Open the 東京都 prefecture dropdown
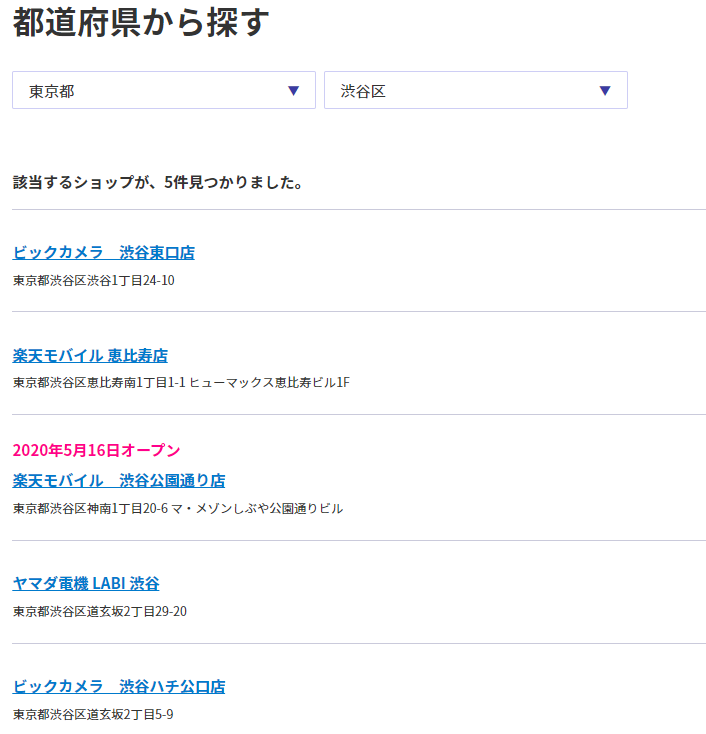Image resolution: width=706 pixels, height=734 pixels. (164, 90)
